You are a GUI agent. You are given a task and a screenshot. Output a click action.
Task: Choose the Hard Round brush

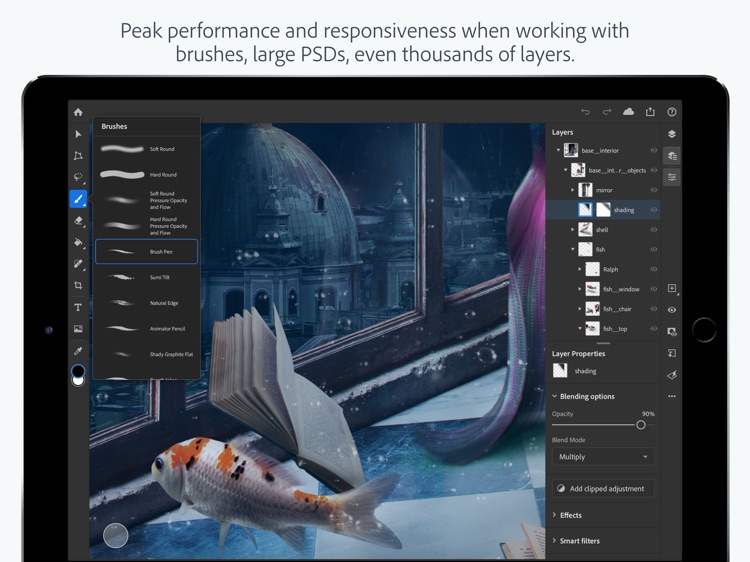146,175
